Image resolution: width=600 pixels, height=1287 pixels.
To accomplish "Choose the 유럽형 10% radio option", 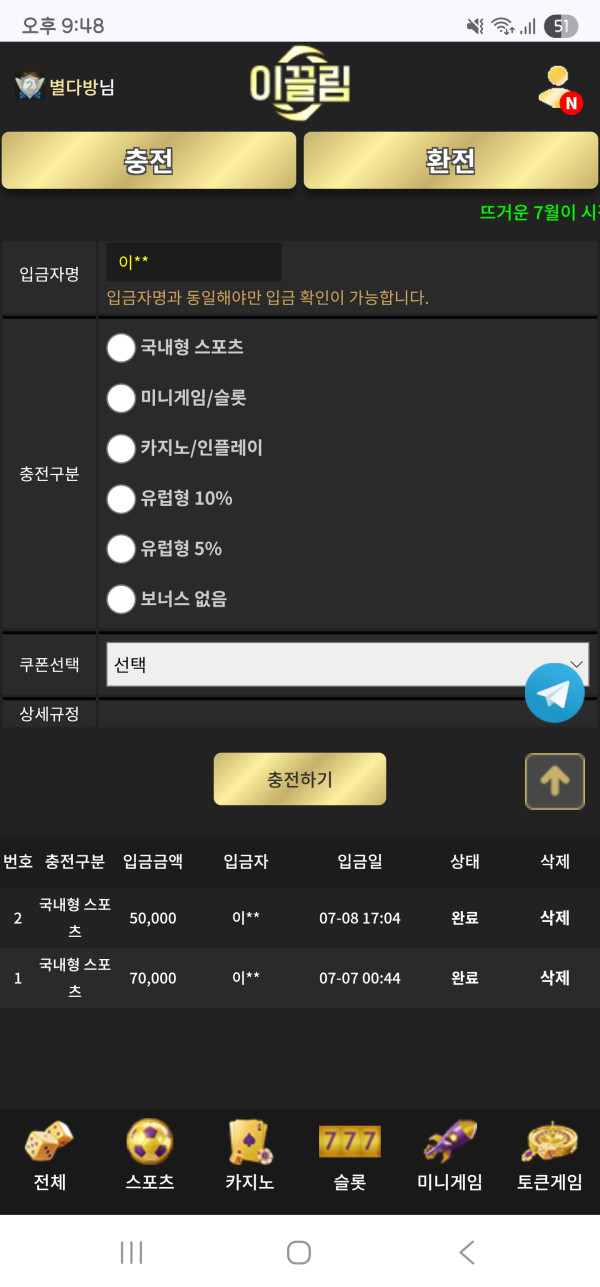I will (121, 498).
